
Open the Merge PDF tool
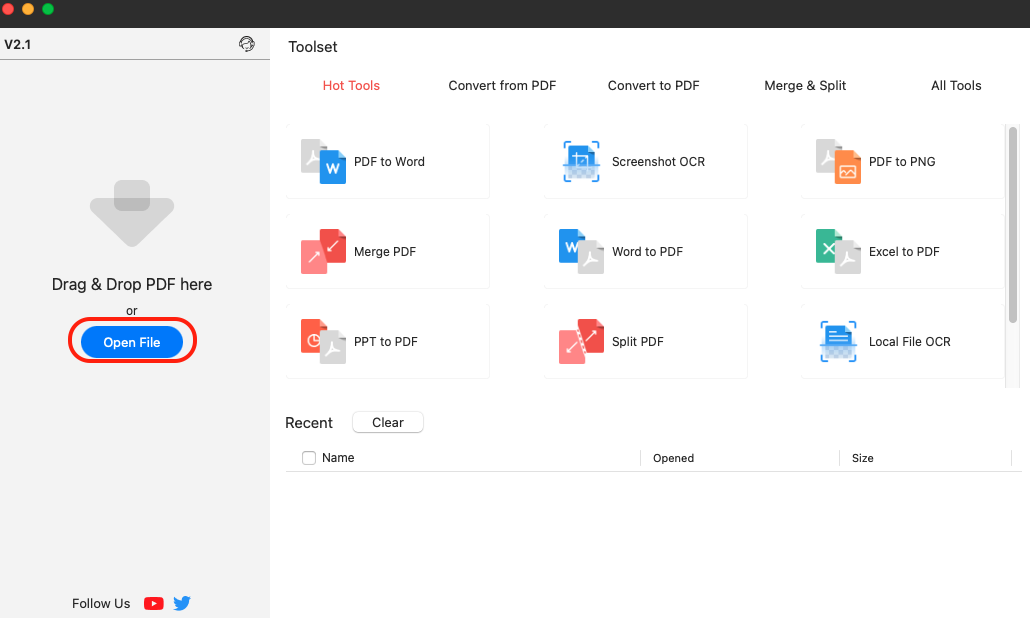386,251
